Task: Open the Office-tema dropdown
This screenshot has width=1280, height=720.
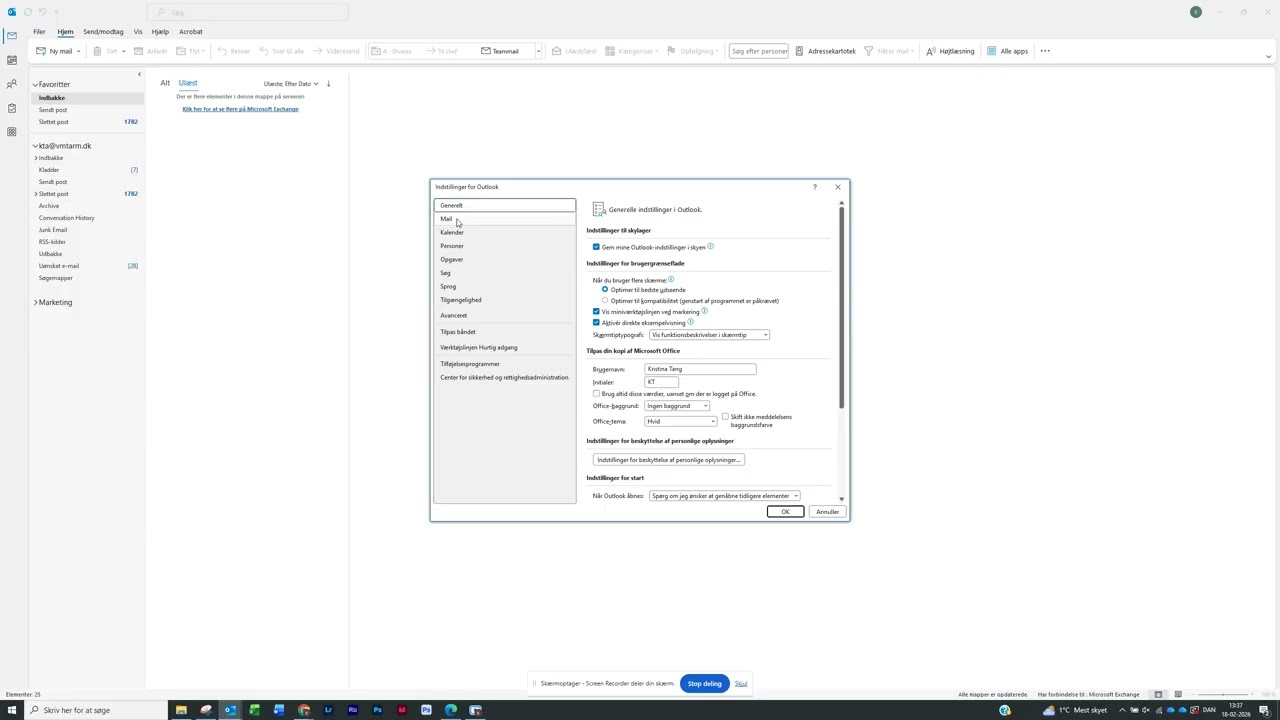Action: (x=681, y=421)
